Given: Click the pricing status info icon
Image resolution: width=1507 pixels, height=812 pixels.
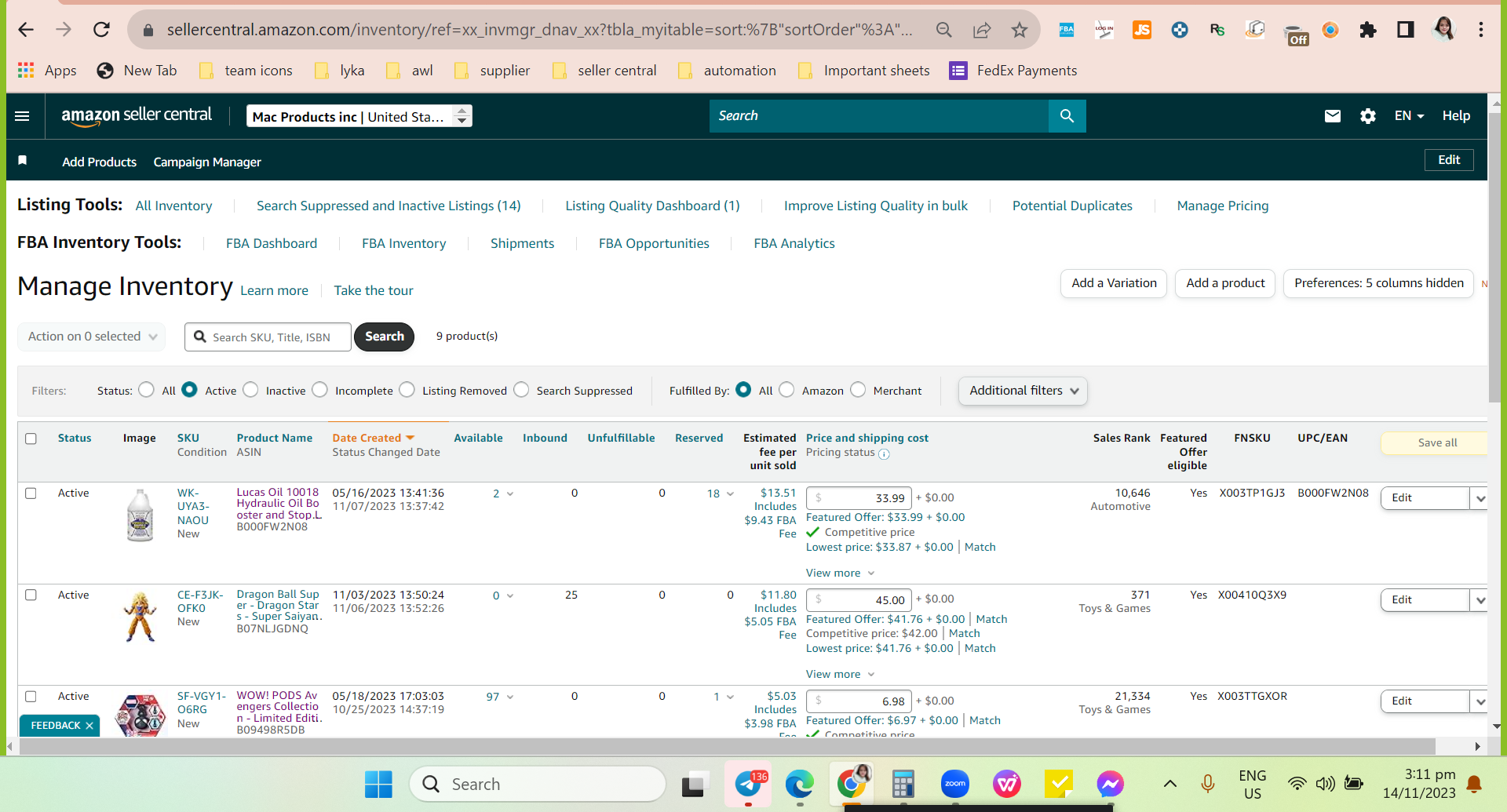Looking at the screenshot, I should [884, 454].
